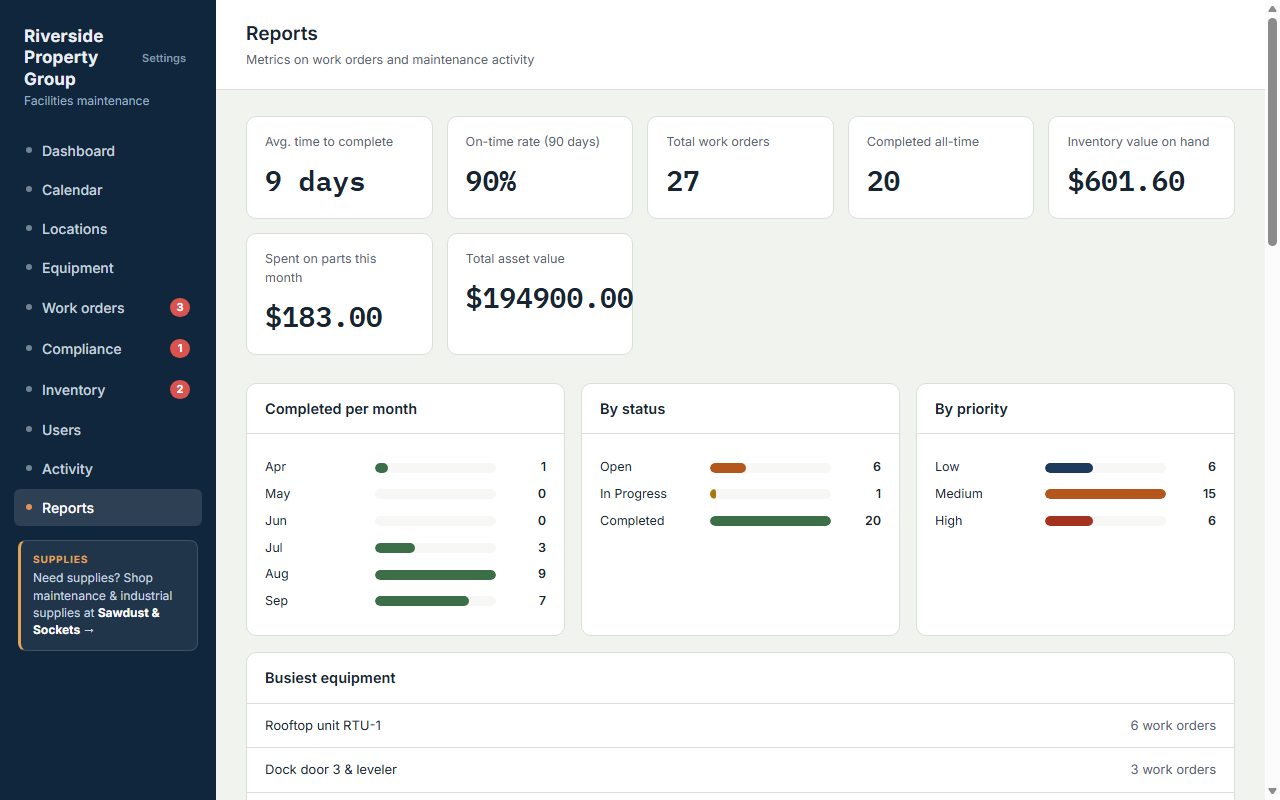Click the By status heading
The width and height of the screenshot is (1280, 800).
point(632,409)
